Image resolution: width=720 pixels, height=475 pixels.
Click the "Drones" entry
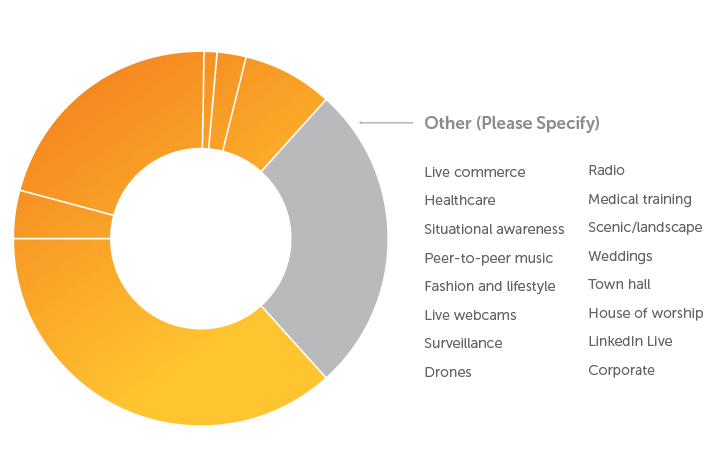tap(447, 372)
